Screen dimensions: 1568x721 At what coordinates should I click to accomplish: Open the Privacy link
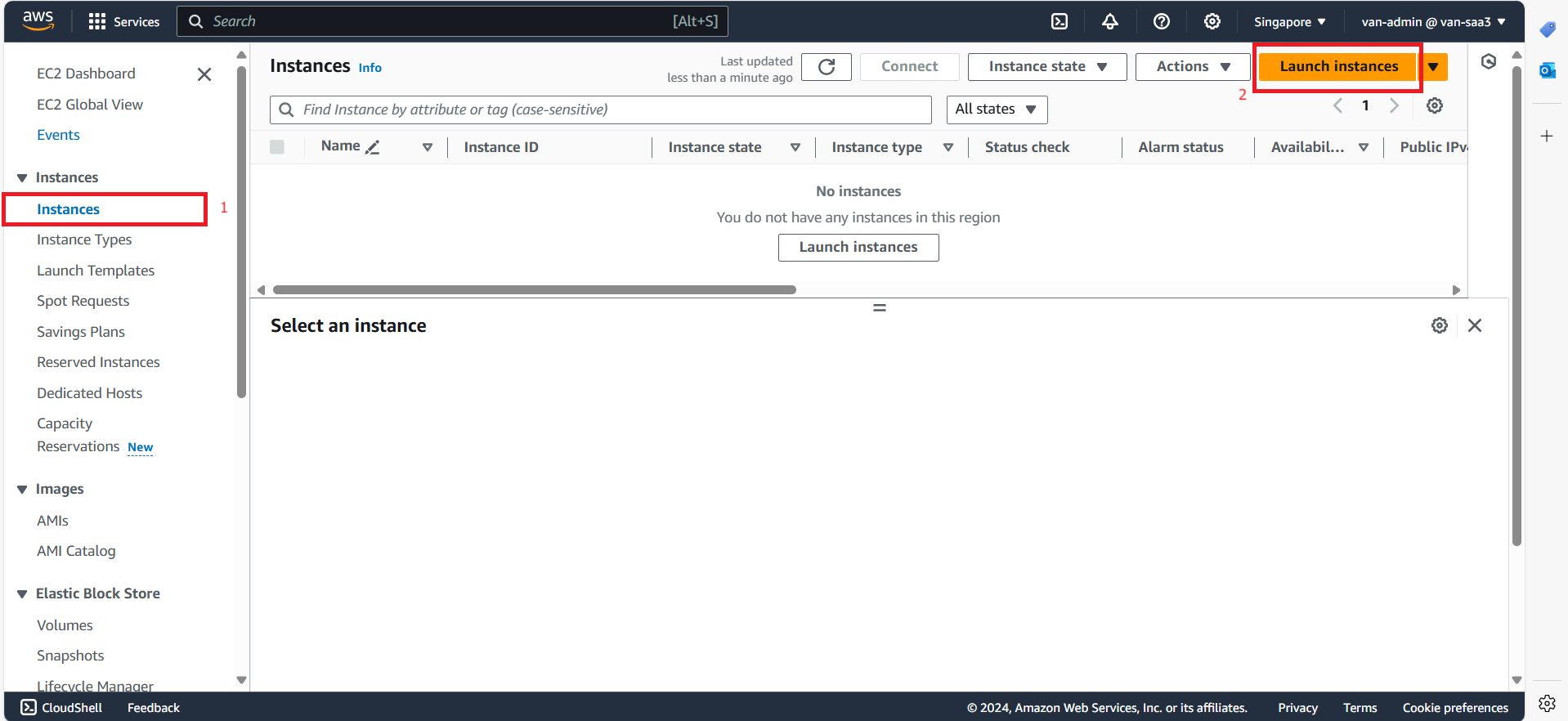tap(1297, 708)
